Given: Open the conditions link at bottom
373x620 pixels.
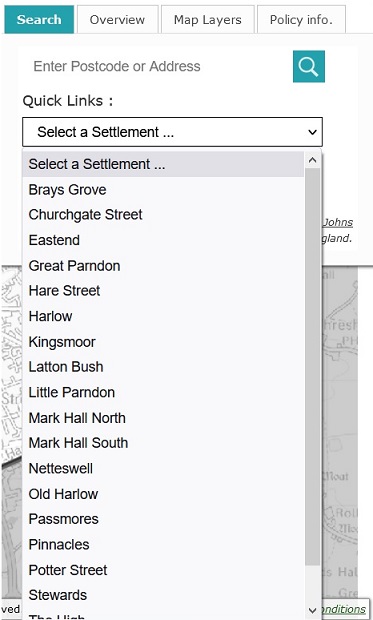Looking at the screenshot, I should click(x=343, y=609).
